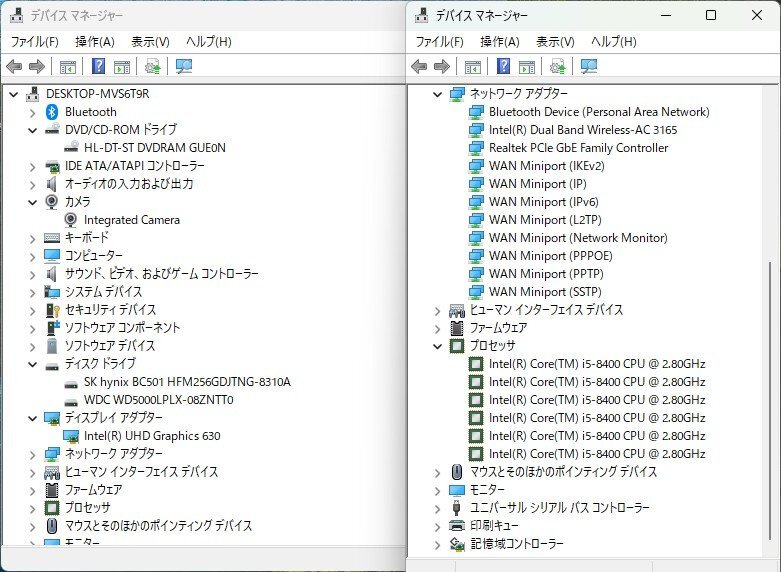Open 表示(V) menu in right window
The image size is (781, 572).
pyautogui.click(x=555, y=42)
